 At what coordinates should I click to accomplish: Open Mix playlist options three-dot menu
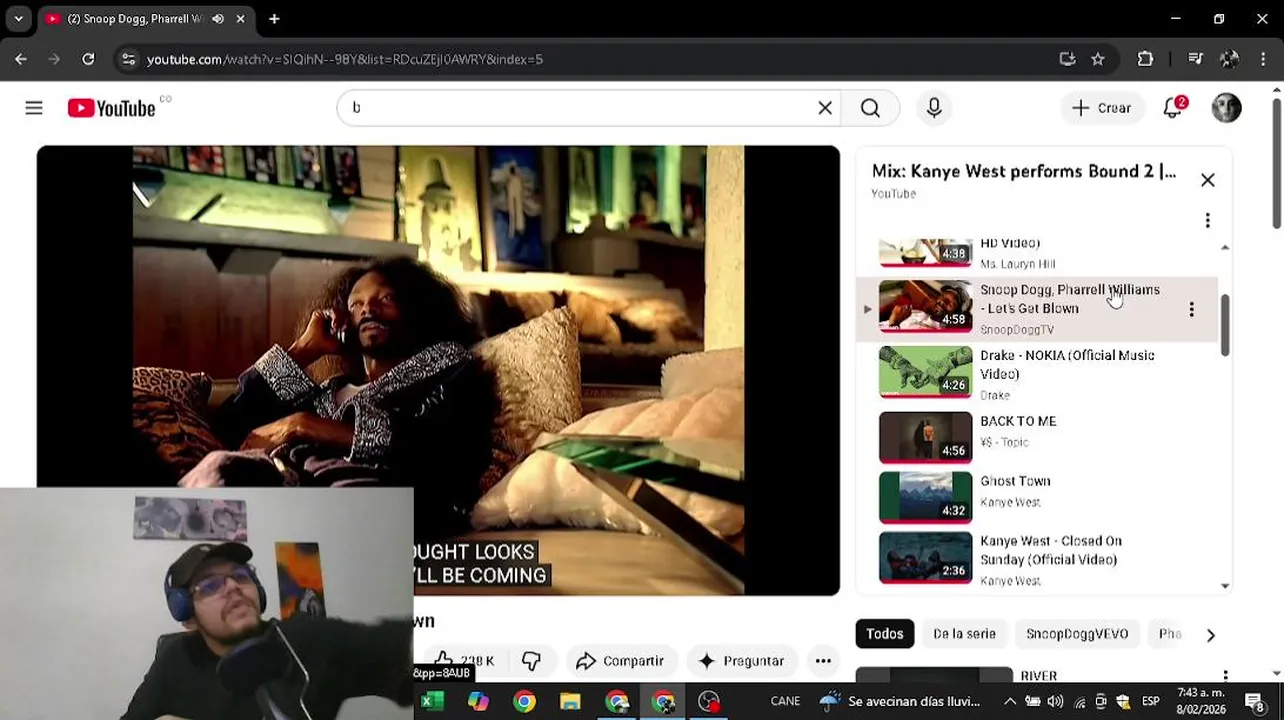[1208, 220]
